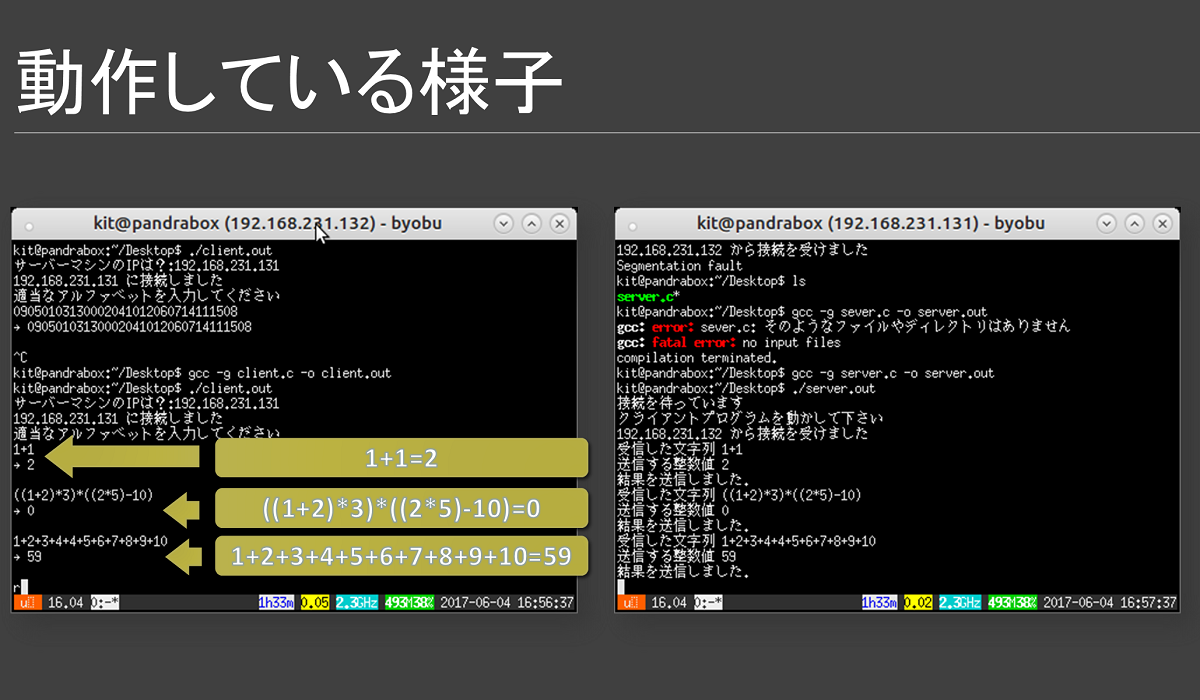1200x700 pixels.
Task: Click the yellow 0.05 load average indicator
Action: 315,602
